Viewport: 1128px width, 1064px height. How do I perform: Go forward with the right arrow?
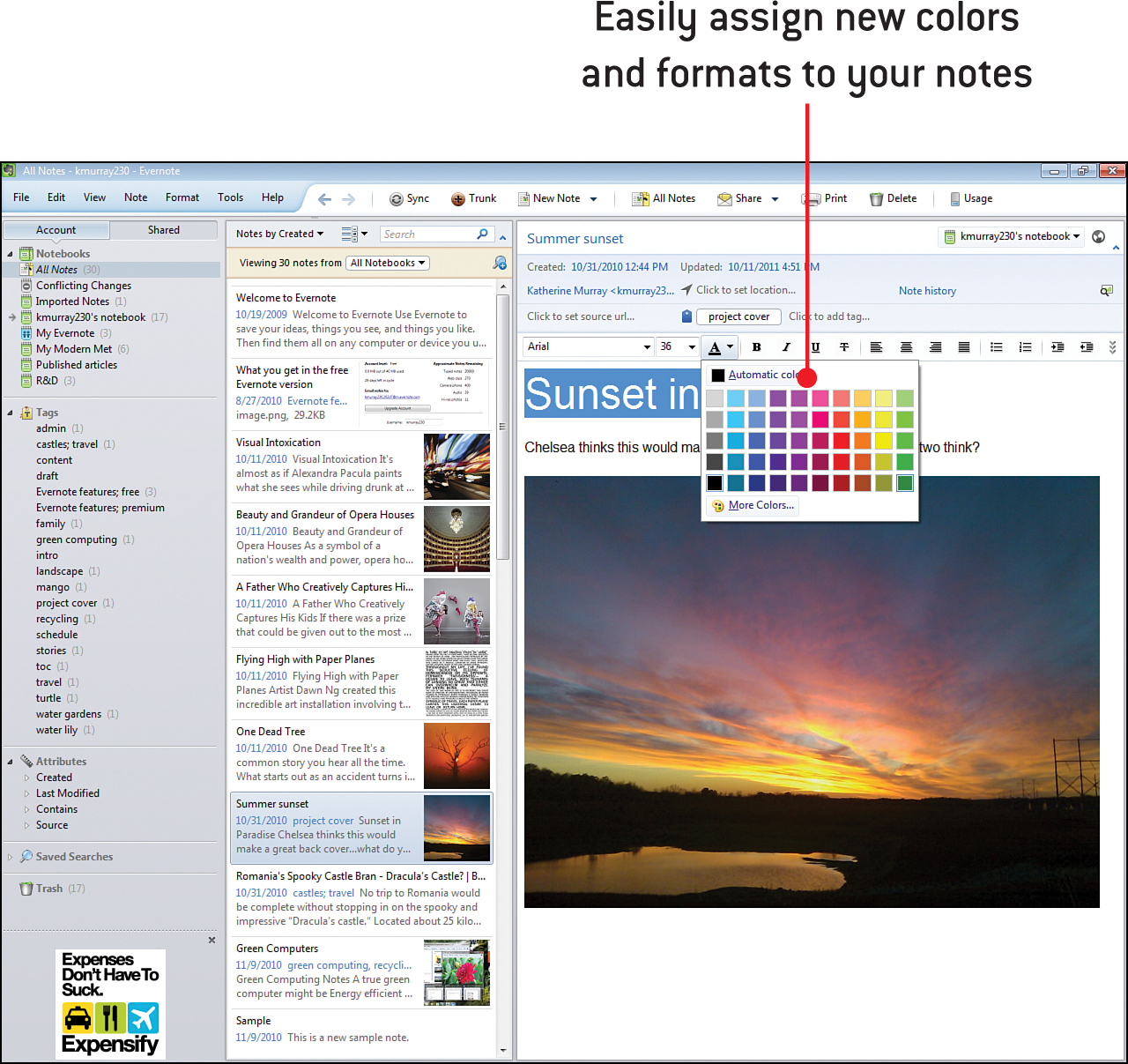349,199
